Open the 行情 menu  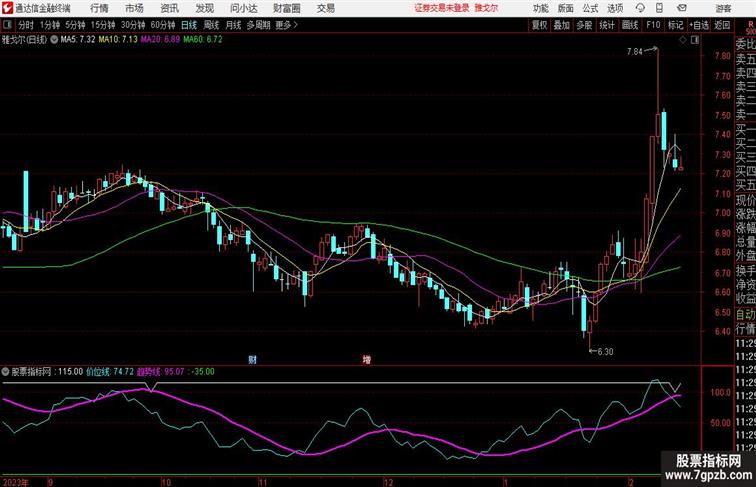[99, 8]
